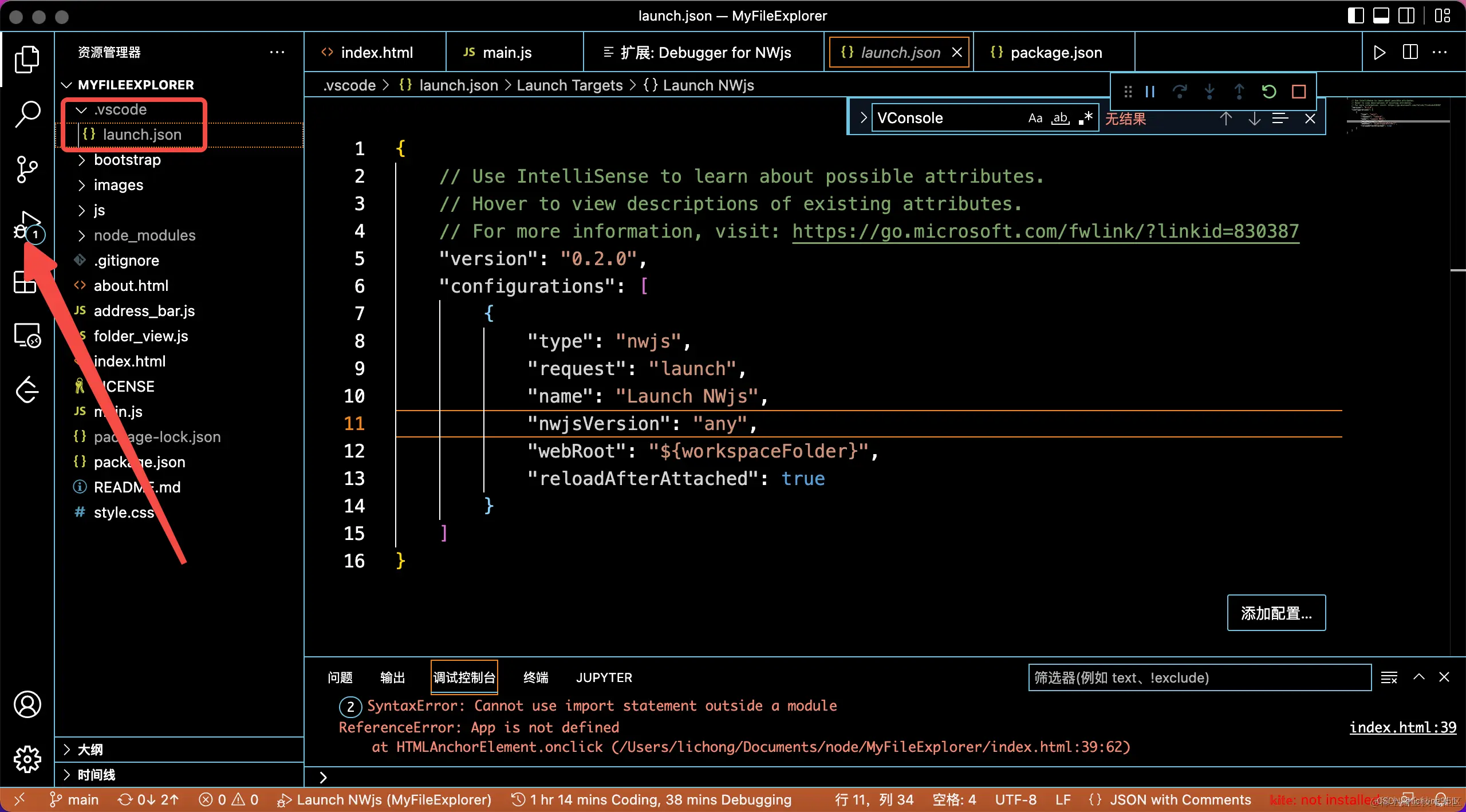Open the Manage gear icon
1466x812 pixels.
(27, 760)
